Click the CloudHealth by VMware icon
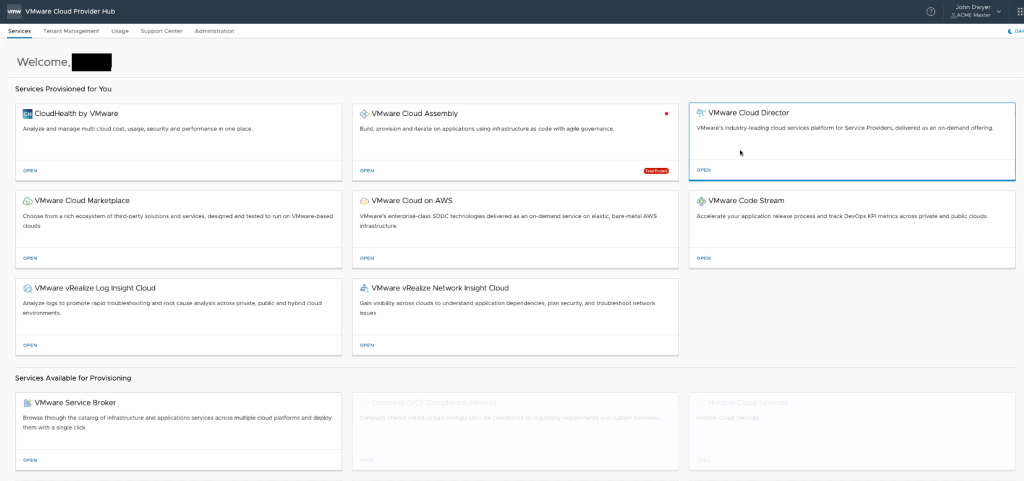 (x=27, y=114)
